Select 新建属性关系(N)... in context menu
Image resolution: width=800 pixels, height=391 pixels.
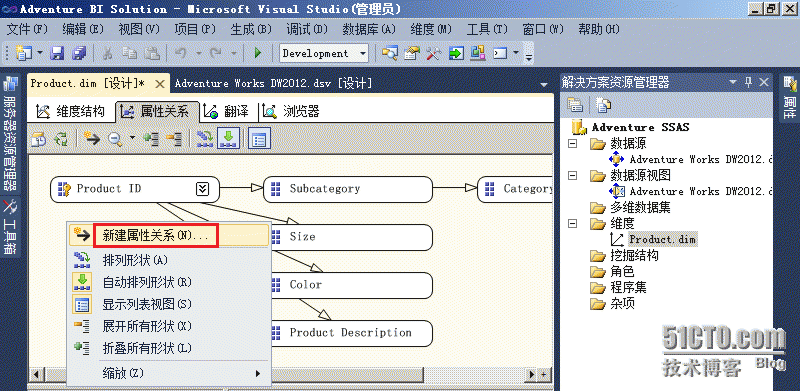point(168,235)
